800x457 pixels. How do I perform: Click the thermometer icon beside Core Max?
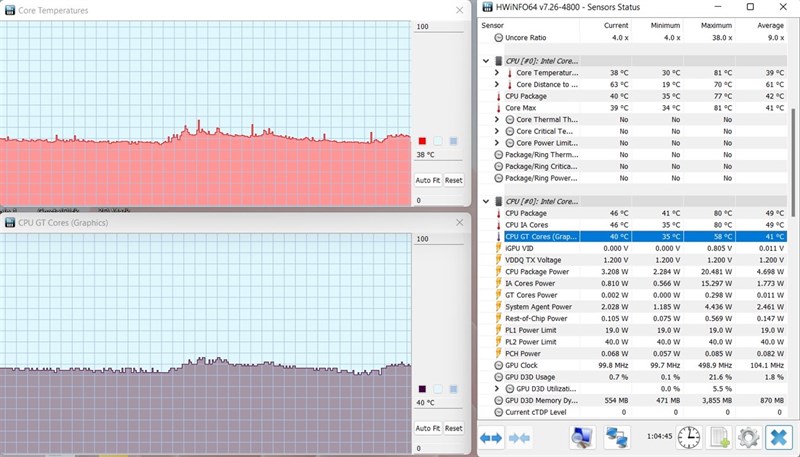498,108
